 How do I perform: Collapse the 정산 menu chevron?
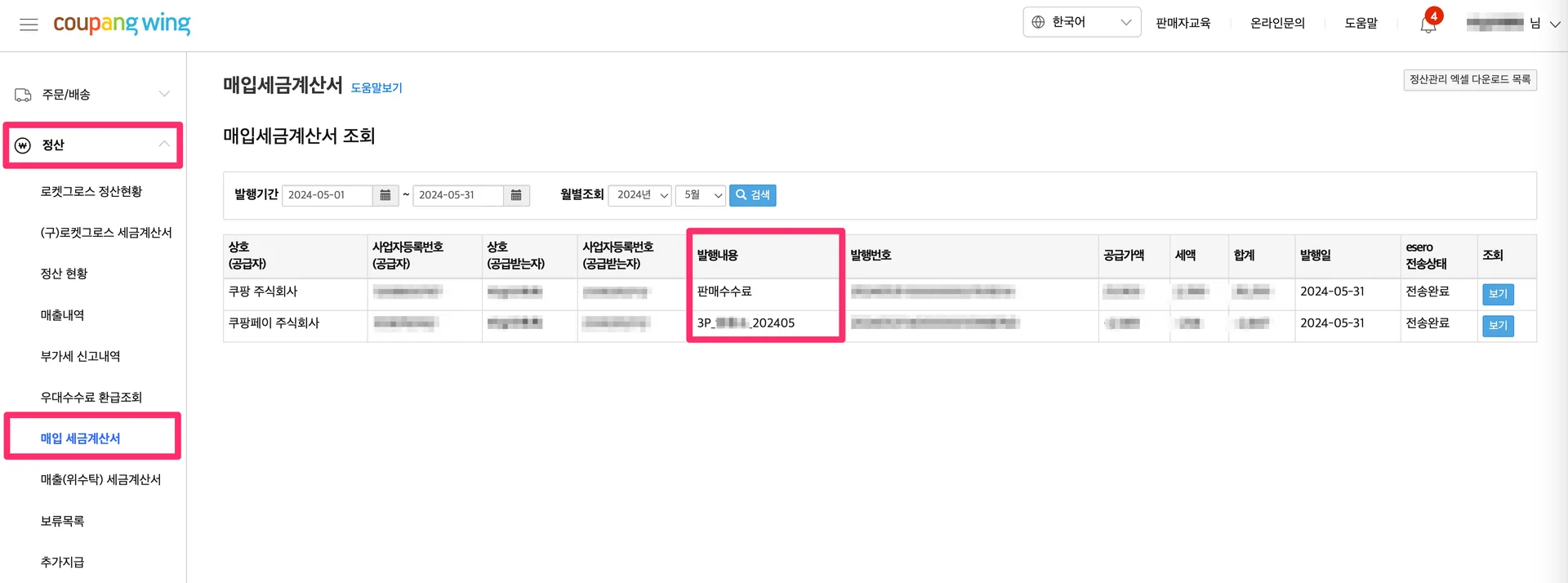(164, 144)
